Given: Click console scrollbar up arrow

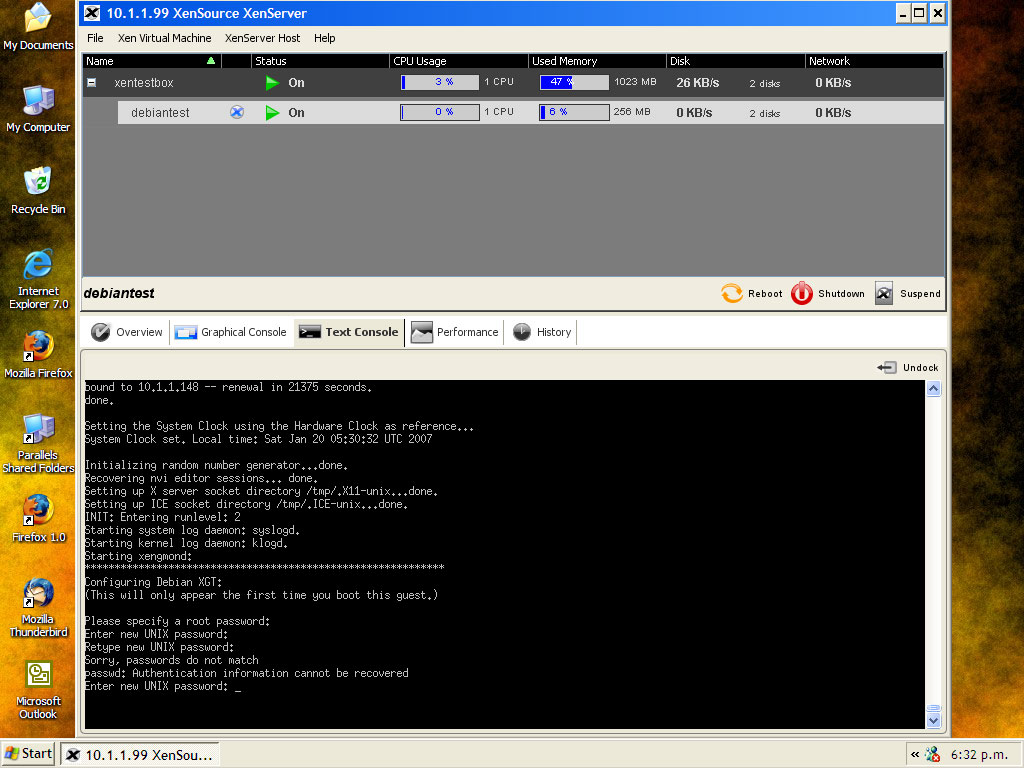Looking at the screenshot, I should 933,389.
